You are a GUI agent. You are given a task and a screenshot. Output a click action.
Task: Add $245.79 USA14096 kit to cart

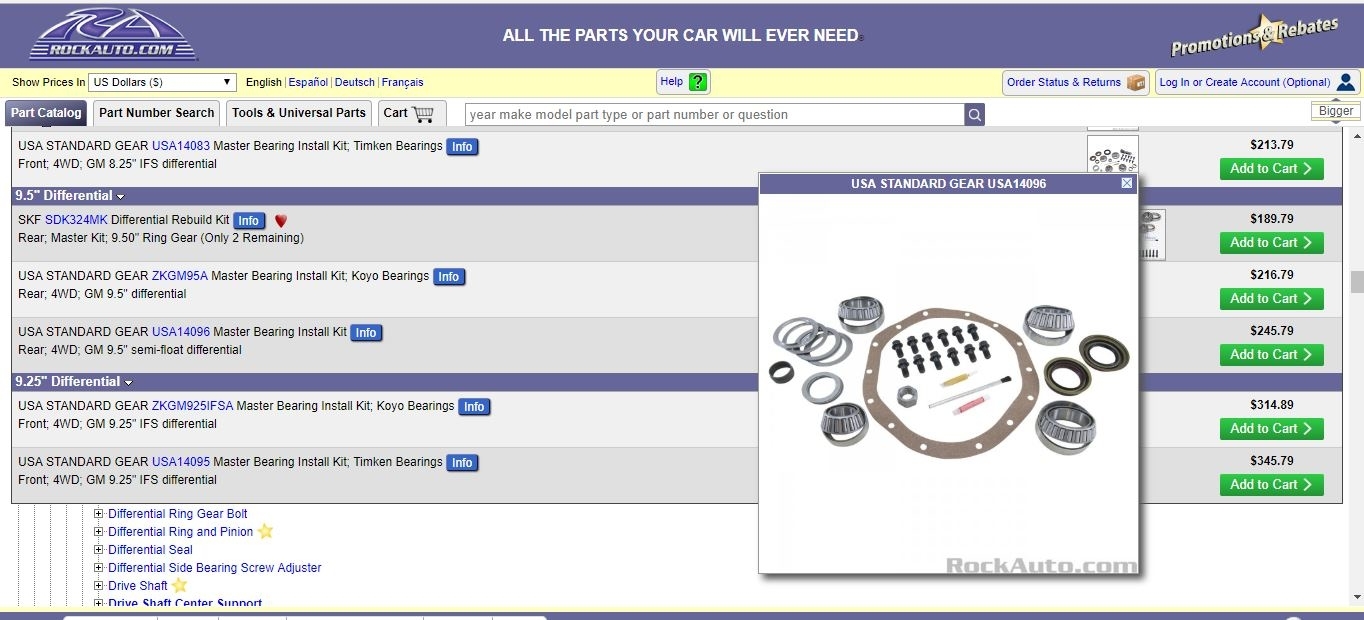point(1272,355)
